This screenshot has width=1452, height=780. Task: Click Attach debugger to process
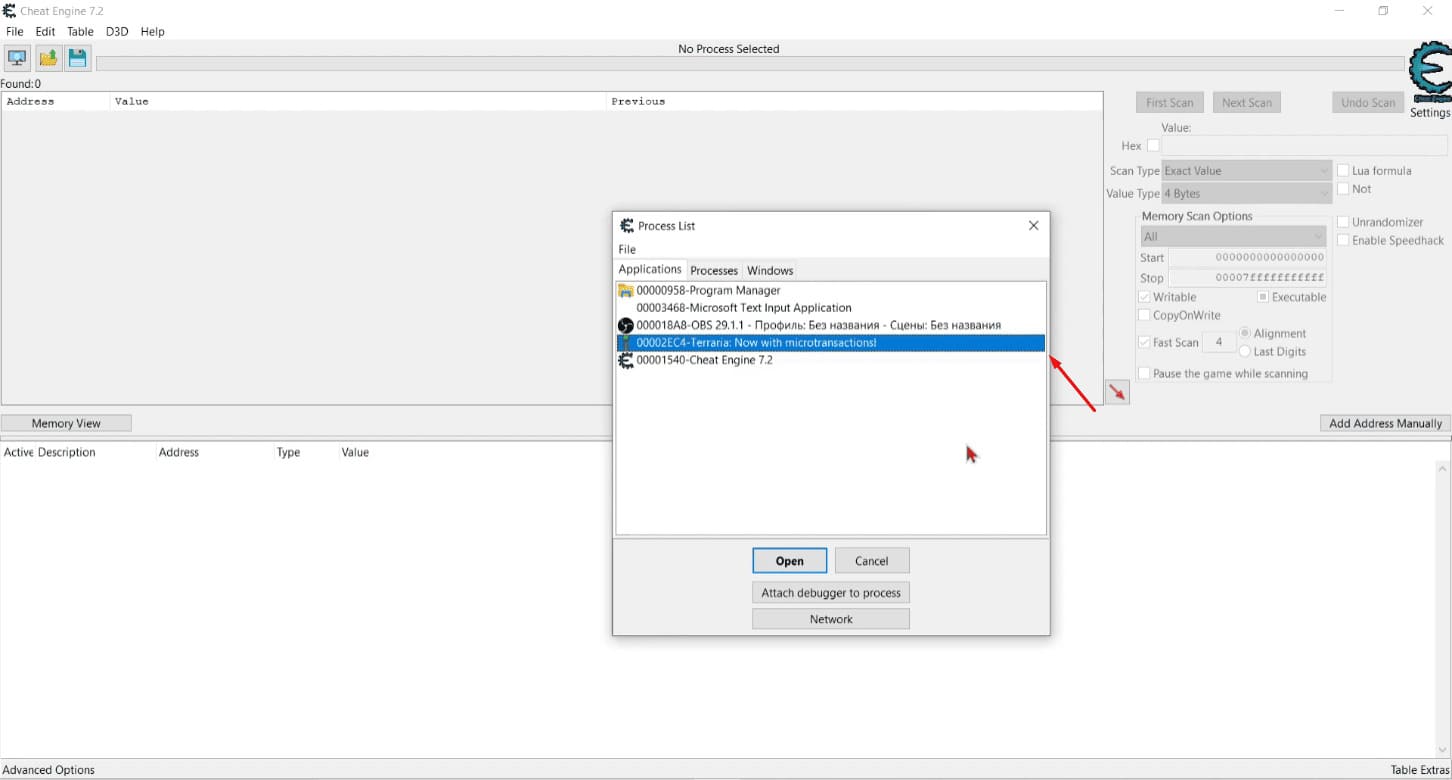[x=831, y=593]
